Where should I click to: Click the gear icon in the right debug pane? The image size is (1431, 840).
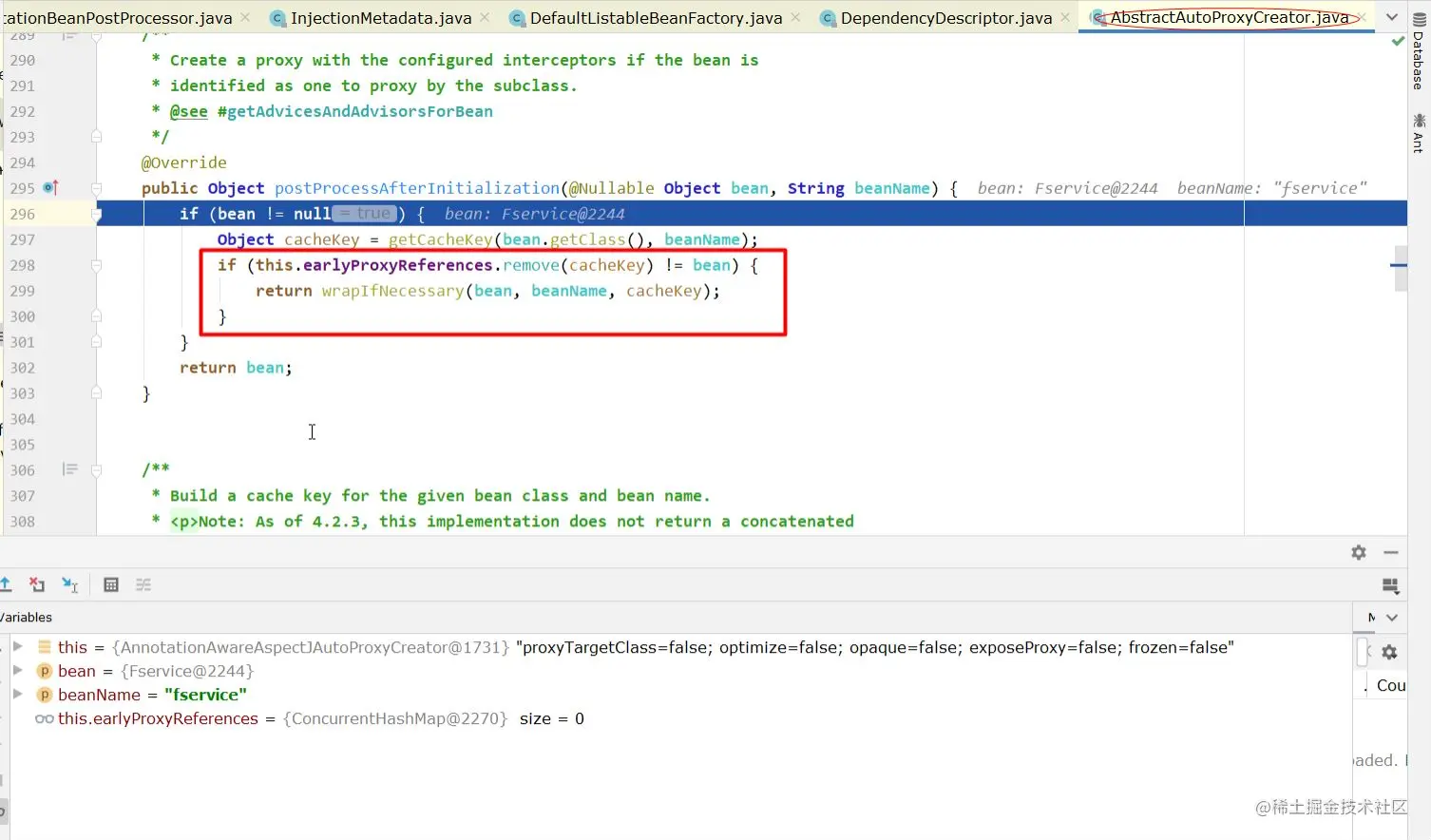(1389, 652)
